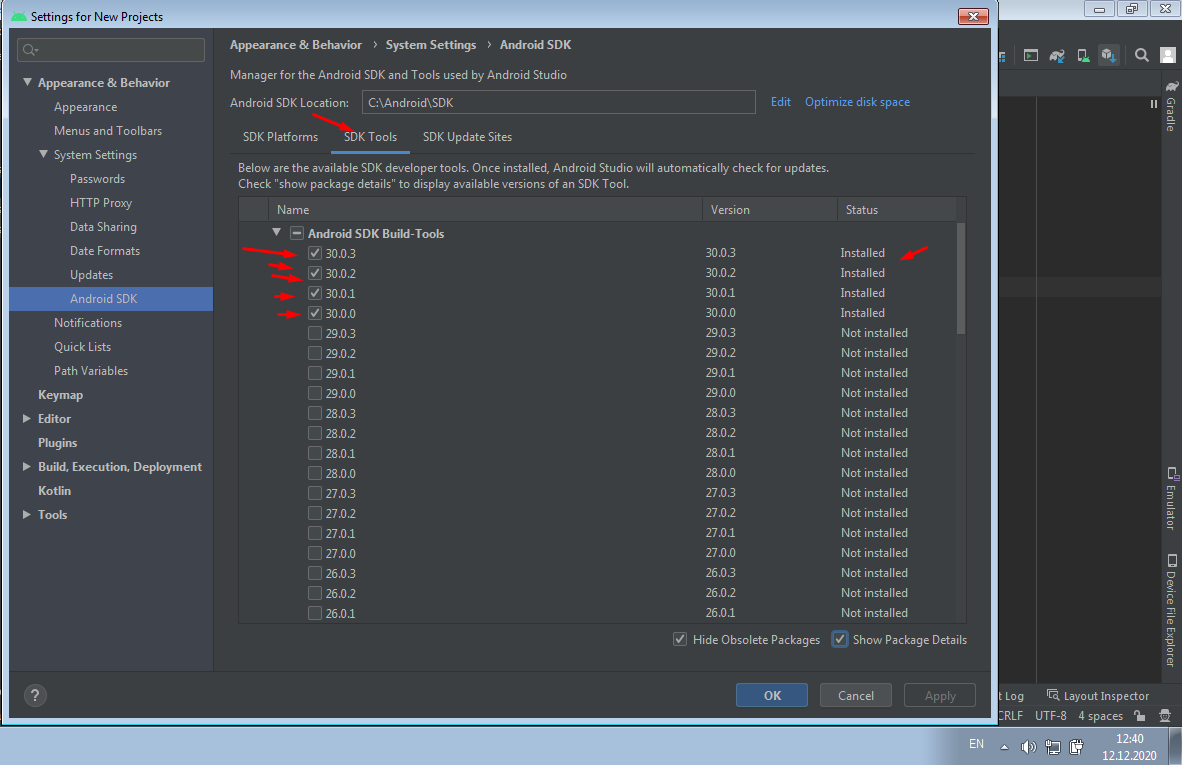This screenshot has height=765, width=1182.
Task: Open AVD Manager from Android Studio toolbar
Action: pos(1083,55)
